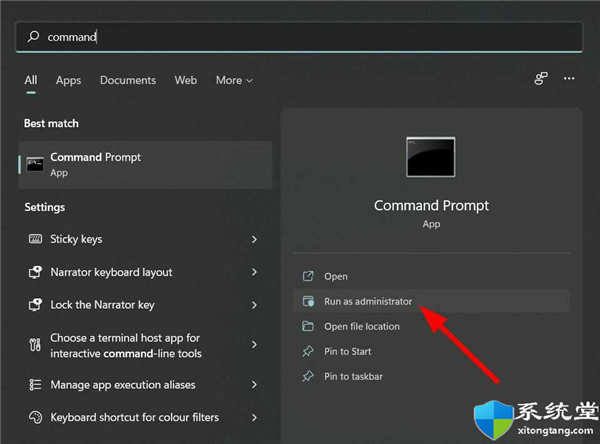Open Lock the Narrator key setting

tap(145, 305)
